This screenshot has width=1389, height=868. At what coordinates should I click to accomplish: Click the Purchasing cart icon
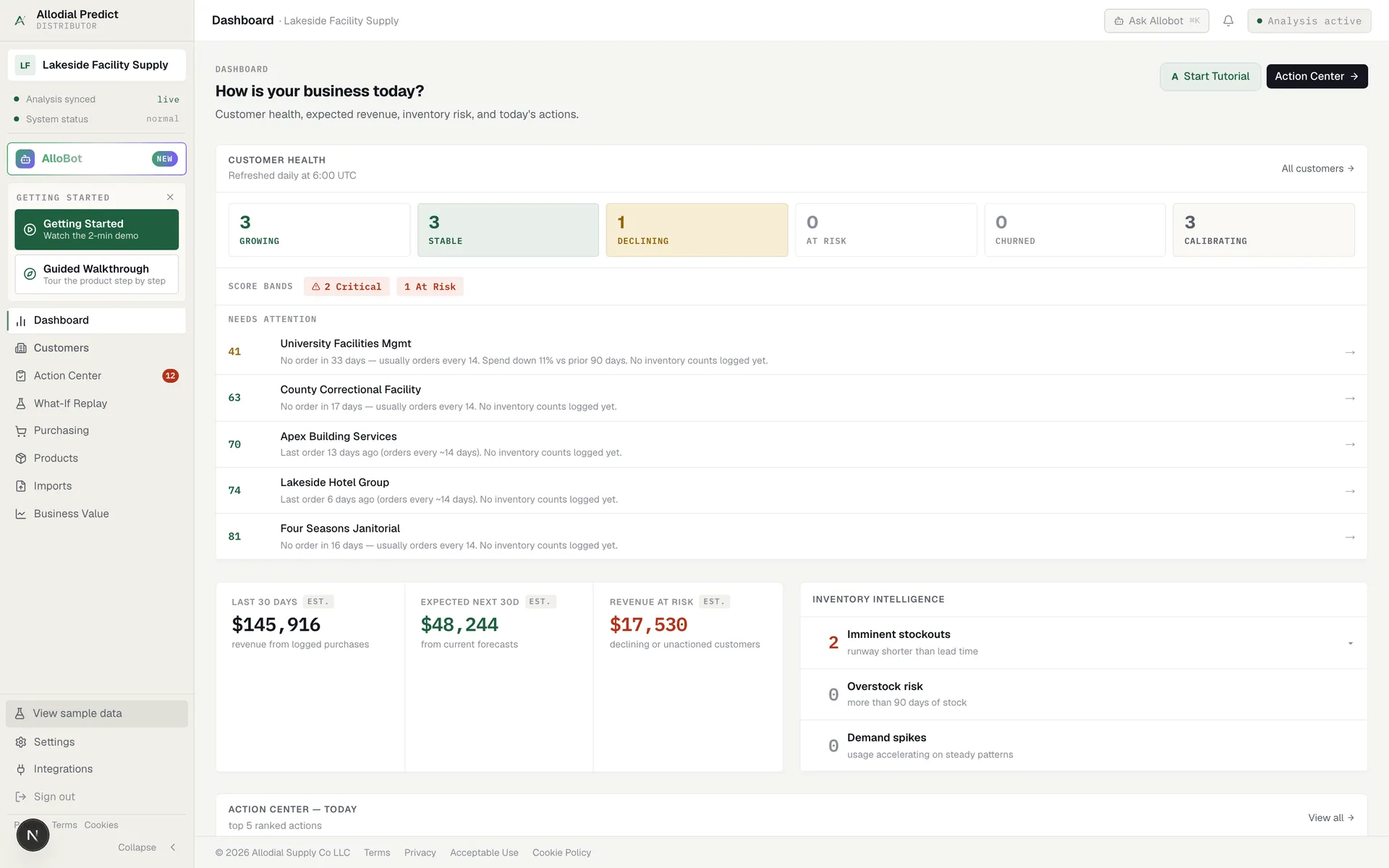(x=21, y=431)
